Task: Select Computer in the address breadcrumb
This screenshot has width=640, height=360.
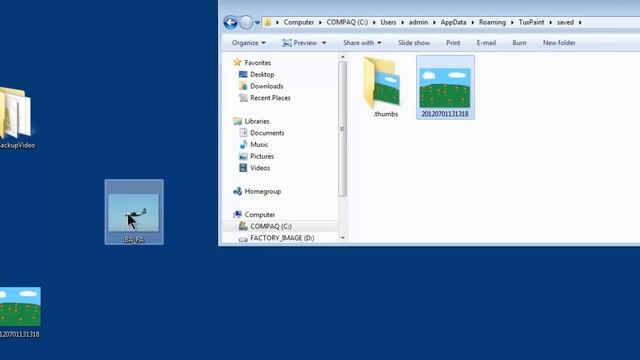Action: point(299,22)
